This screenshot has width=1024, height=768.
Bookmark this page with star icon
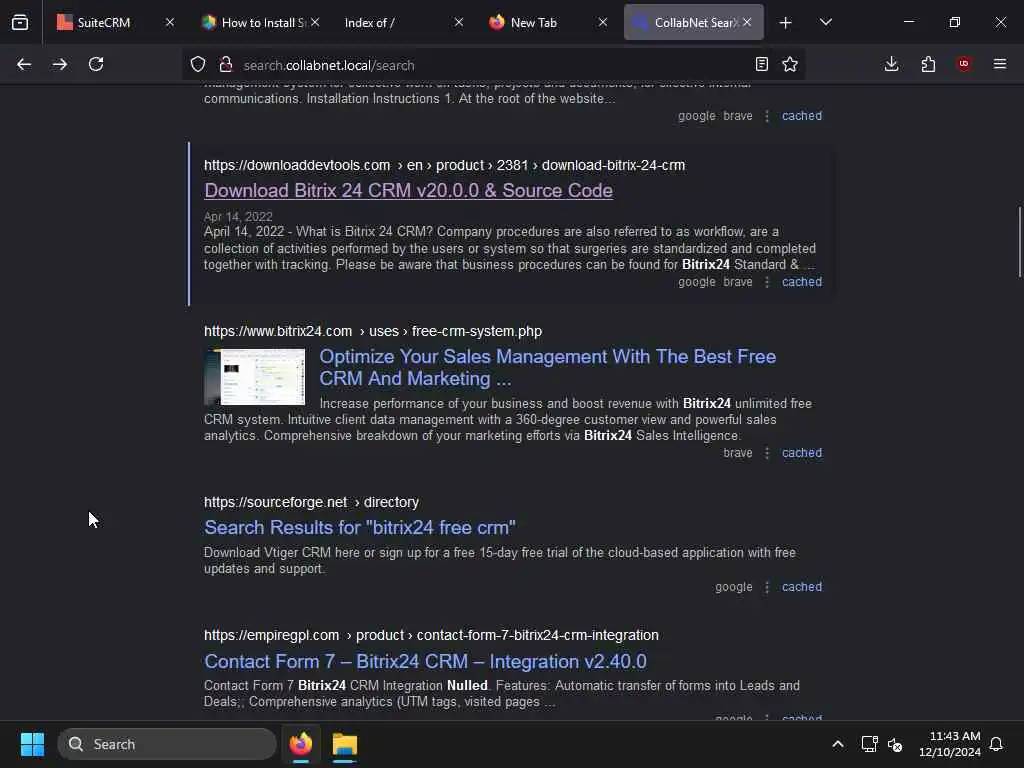pos(790,64)
